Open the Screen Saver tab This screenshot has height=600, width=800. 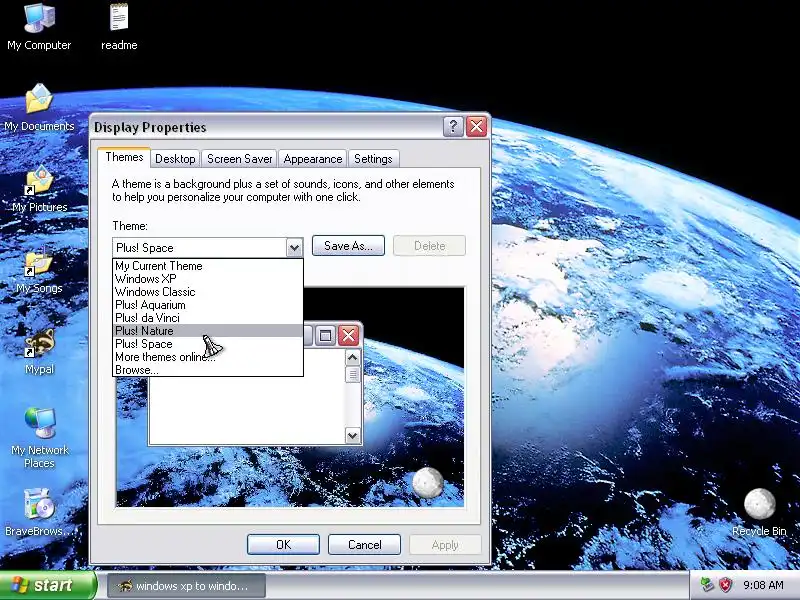(239, 159)
